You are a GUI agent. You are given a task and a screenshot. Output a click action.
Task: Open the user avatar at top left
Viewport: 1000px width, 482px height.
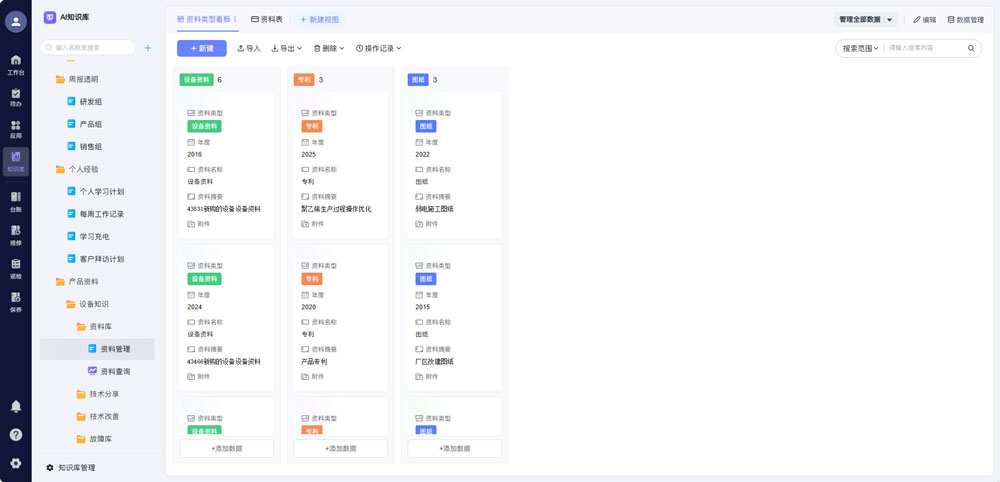point(16,22)
